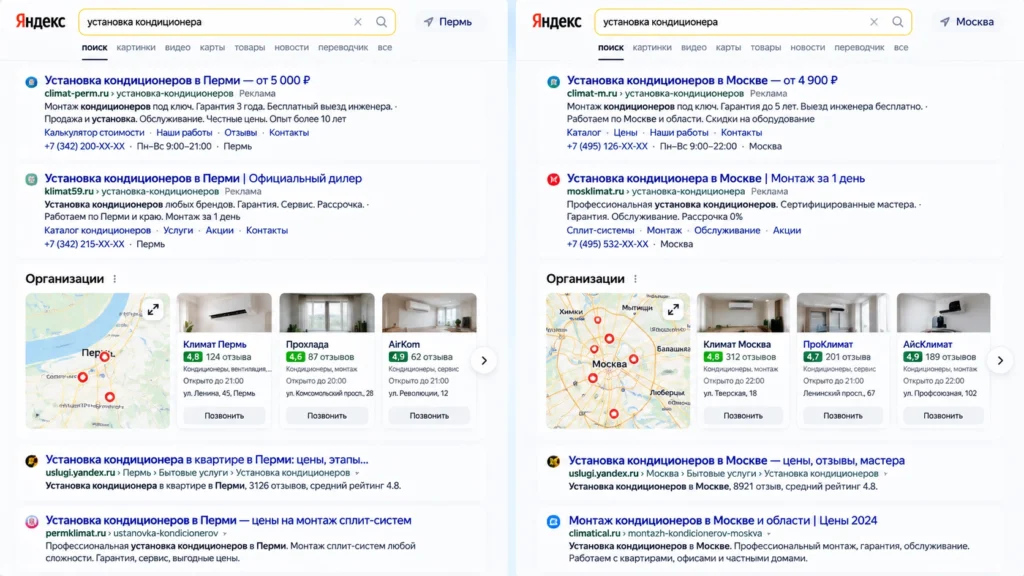Open the Москва location selector

(x=967, y=22)
